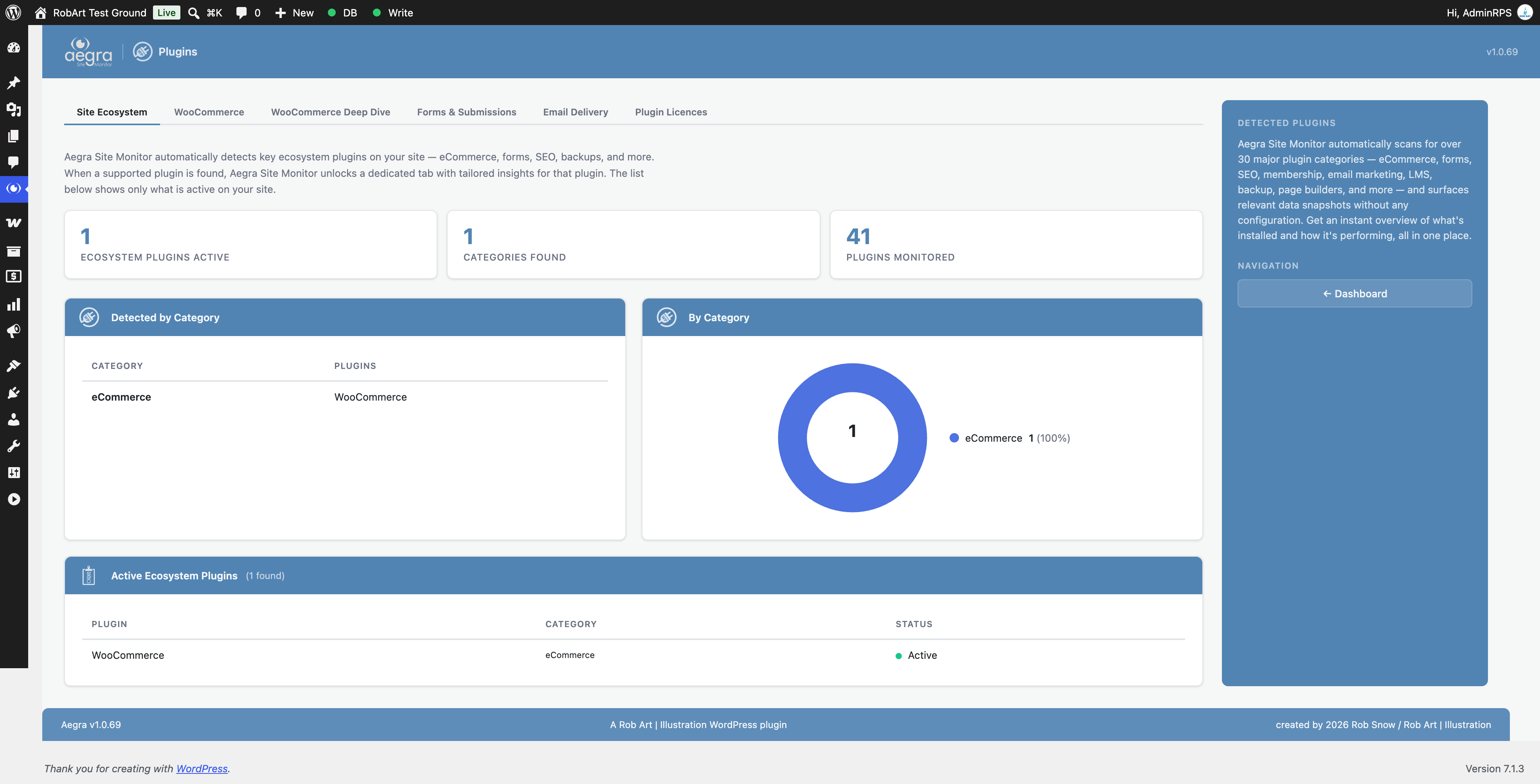Click the Collapse menu play-circle icon

click(14, 499)
